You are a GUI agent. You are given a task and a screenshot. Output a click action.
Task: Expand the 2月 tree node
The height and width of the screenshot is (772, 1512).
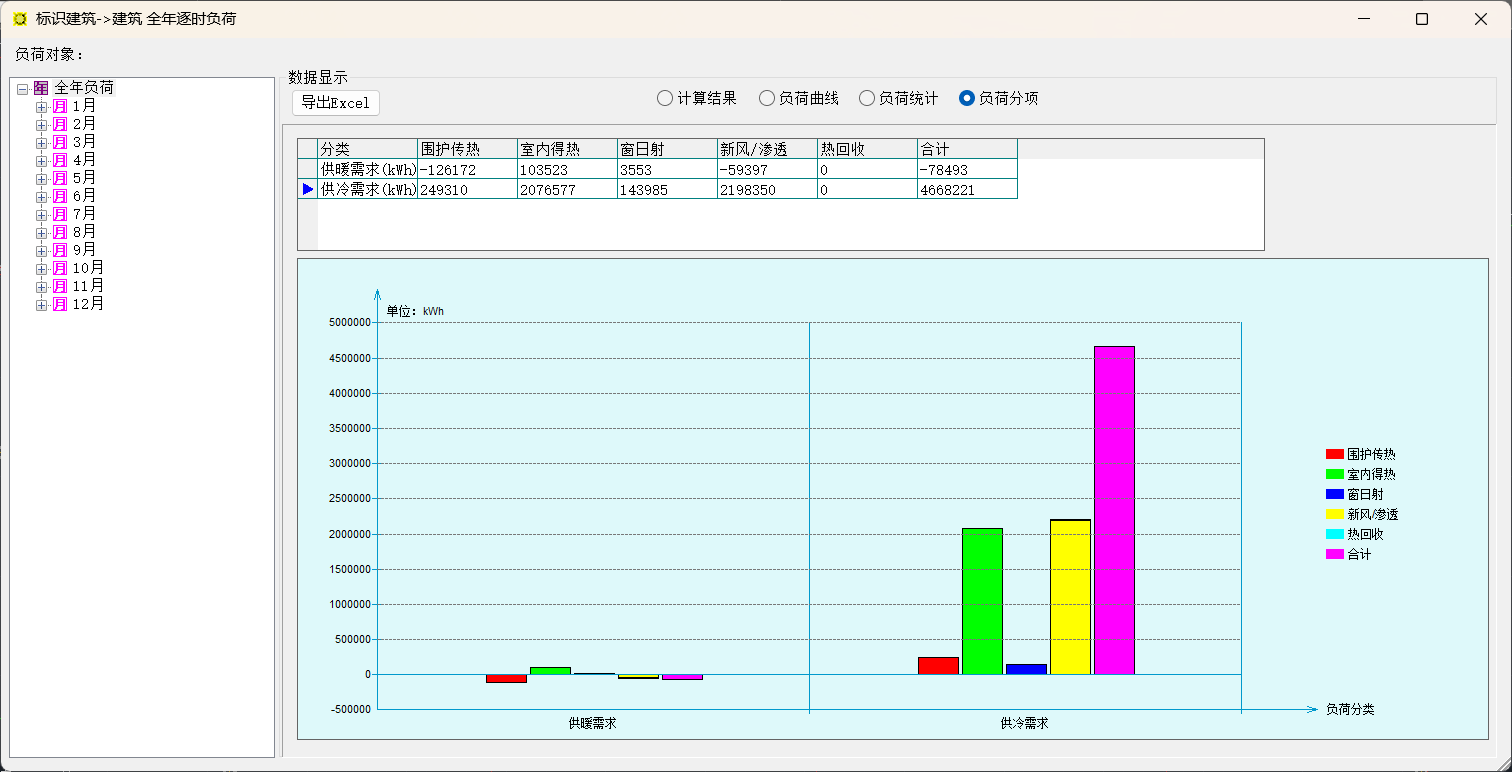click(x=41, y=125)
